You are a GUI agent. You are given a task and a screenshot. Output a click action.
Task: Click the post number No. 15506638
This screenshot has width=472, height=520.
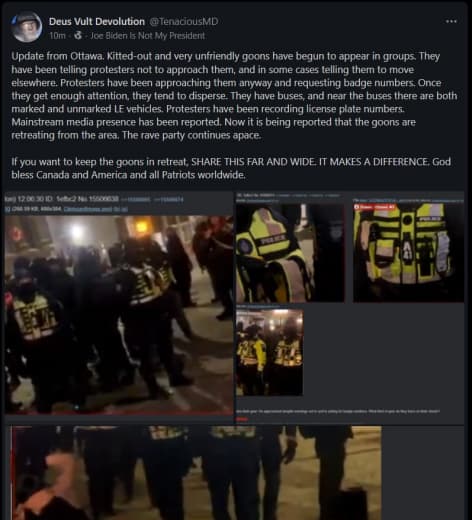pos(102,199)
